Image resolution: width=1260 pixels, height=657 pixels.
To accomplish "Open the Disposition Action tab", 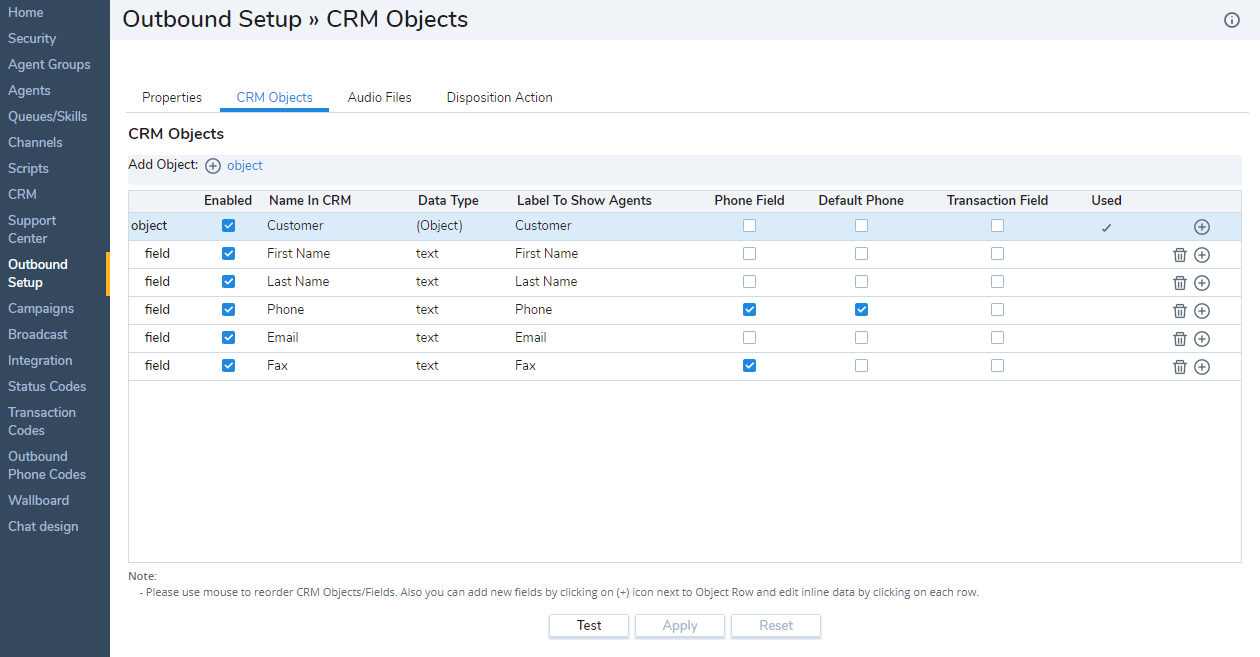I will pos(500,98).
